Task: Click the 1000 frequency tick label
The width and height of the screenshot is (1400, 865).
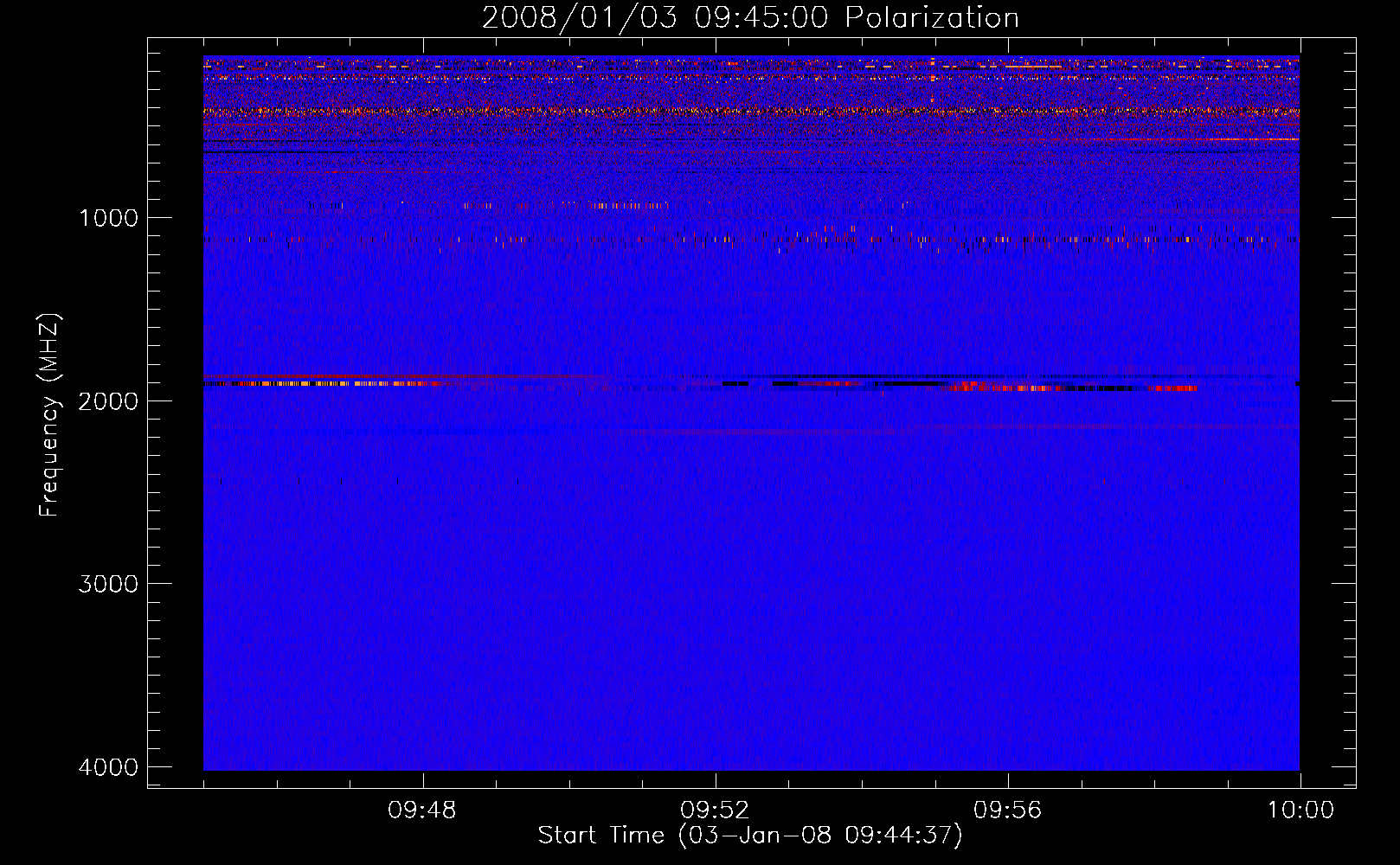Action: click(x=108, y=217)
